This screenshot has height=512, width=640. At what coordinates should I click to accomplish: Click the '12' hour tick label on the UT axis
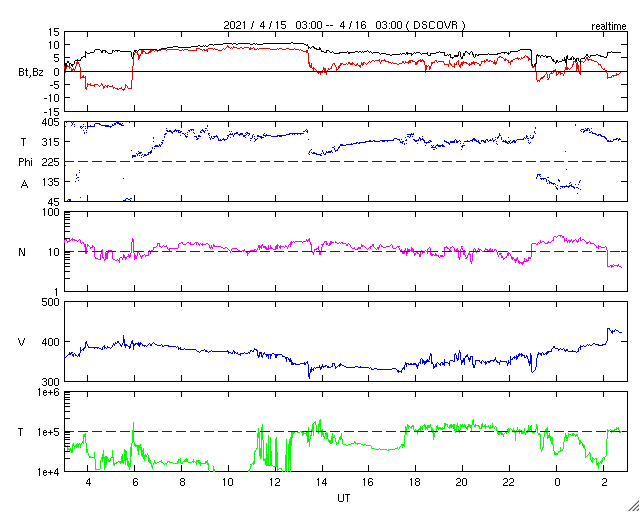coord(275,482)
